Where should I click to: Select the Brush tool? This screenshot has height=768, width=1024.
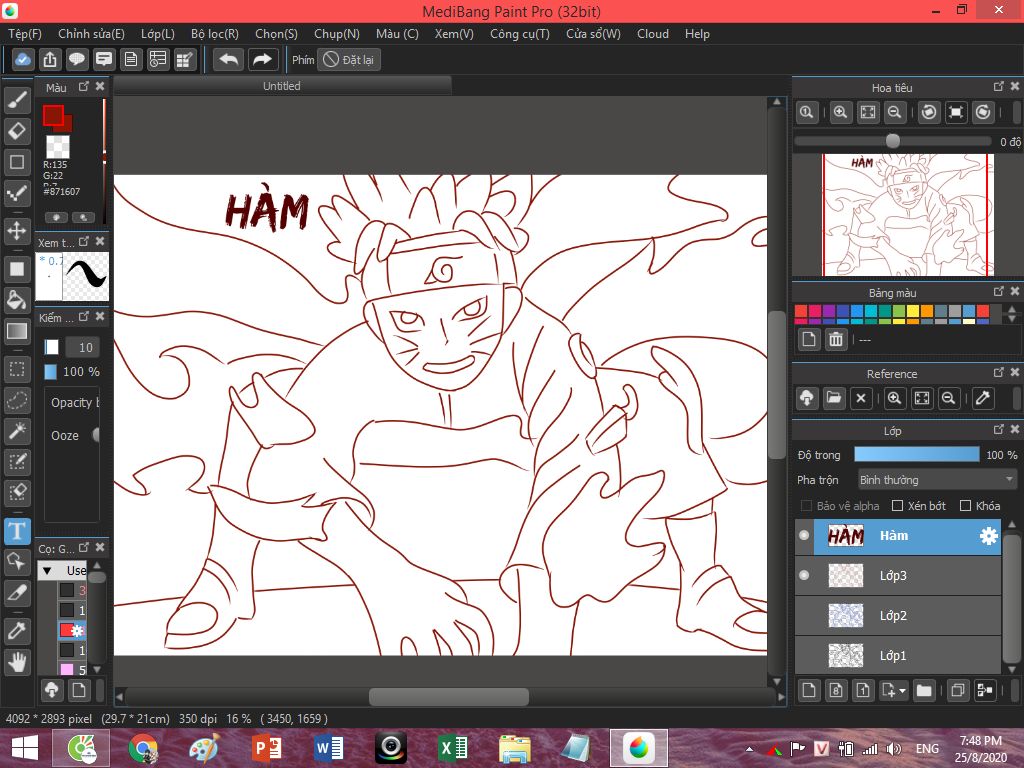pos(17,100)
